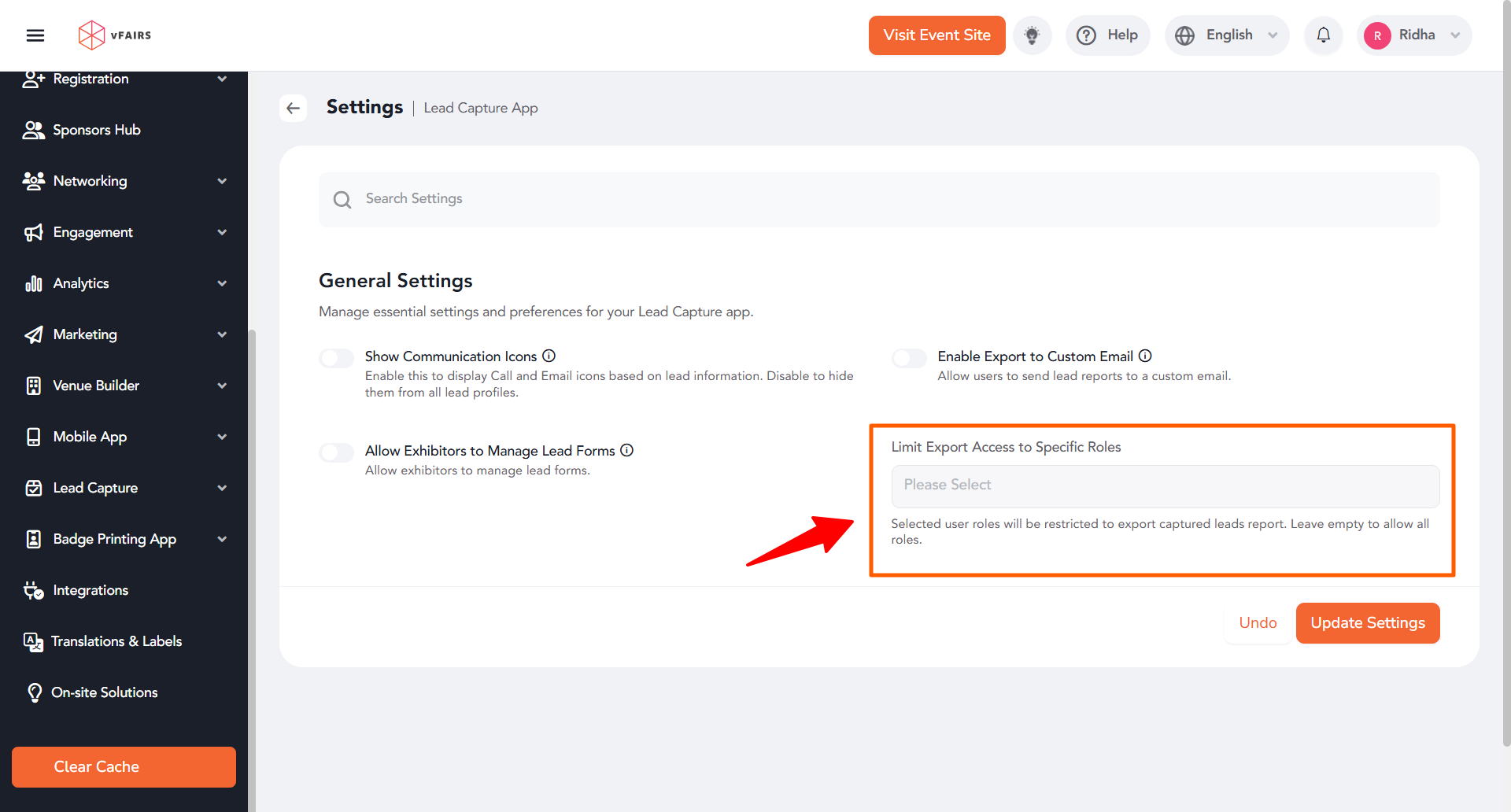This screenshot has height=812, width=1511.
Task: Expand the Engagement menu chevron
Action: click(222, 232)
